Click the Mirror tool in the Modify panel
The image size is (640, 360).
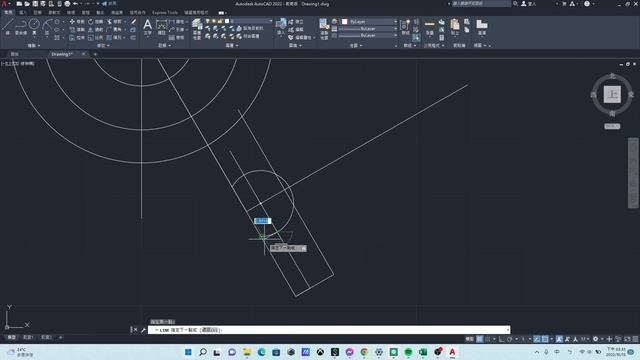click(x=95, y=29)
